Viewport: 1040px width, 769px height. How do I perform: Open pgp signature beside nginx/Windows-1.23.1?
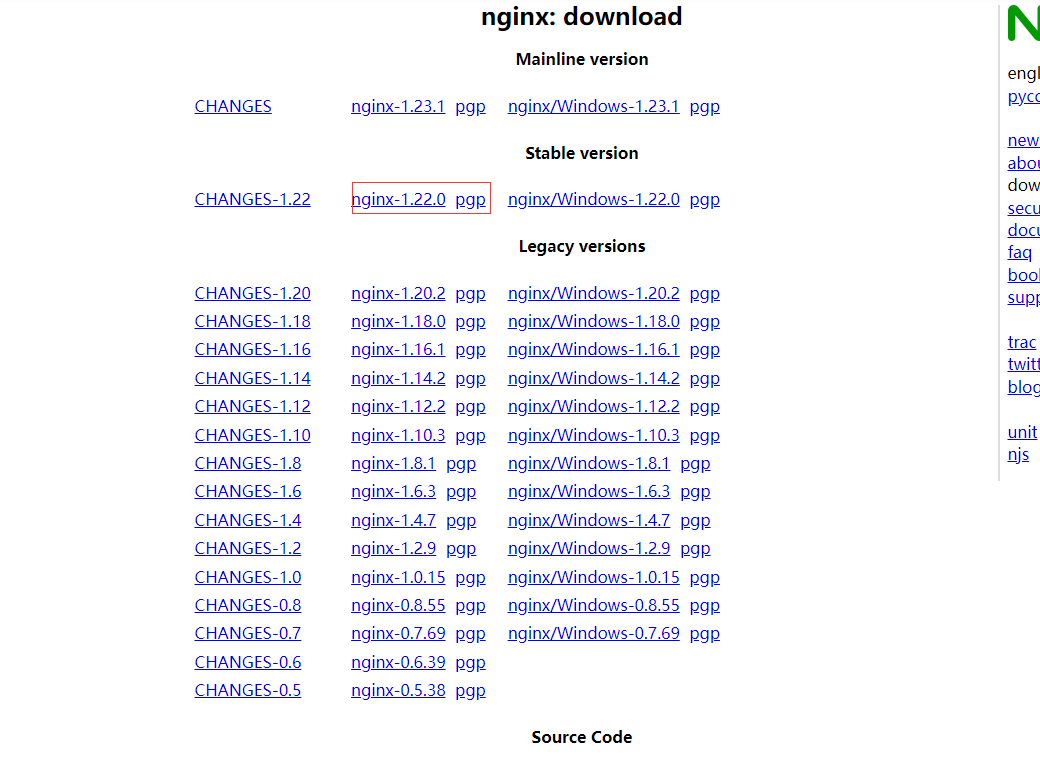(x=704, y=107)
